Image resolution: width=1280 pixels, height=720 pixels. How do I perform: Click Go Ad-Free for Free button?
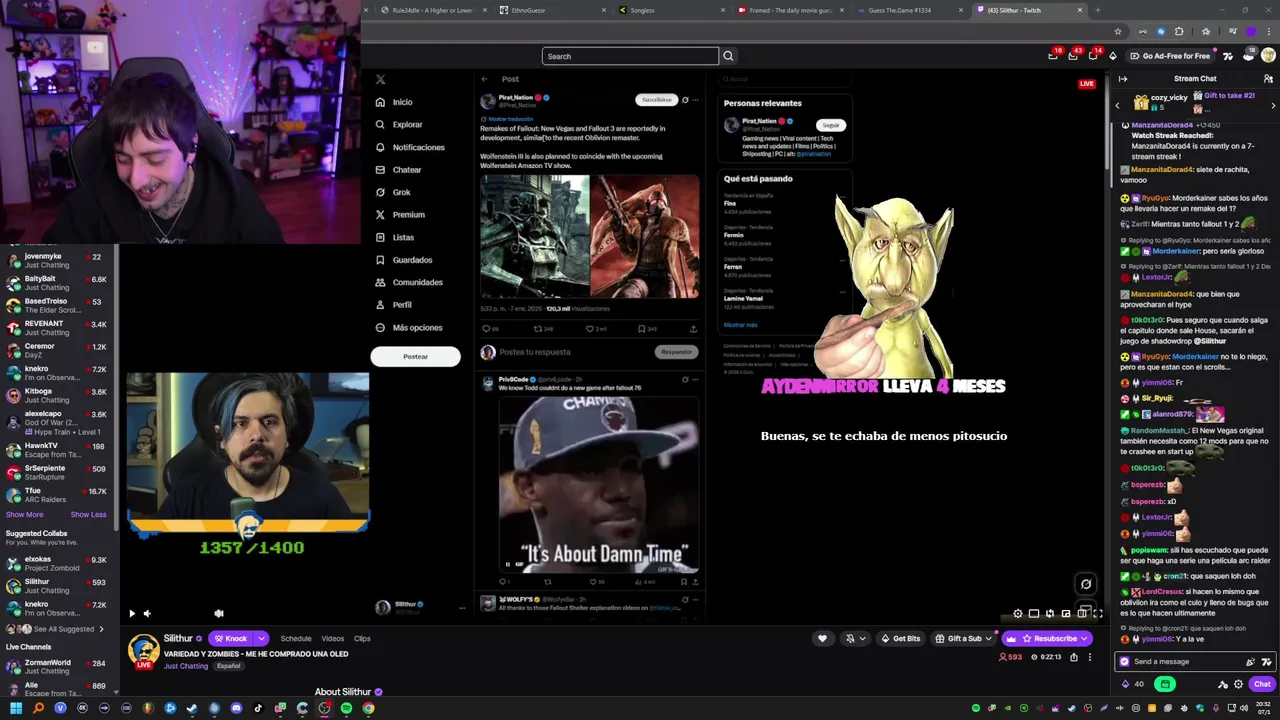(x=1170, y=56)
